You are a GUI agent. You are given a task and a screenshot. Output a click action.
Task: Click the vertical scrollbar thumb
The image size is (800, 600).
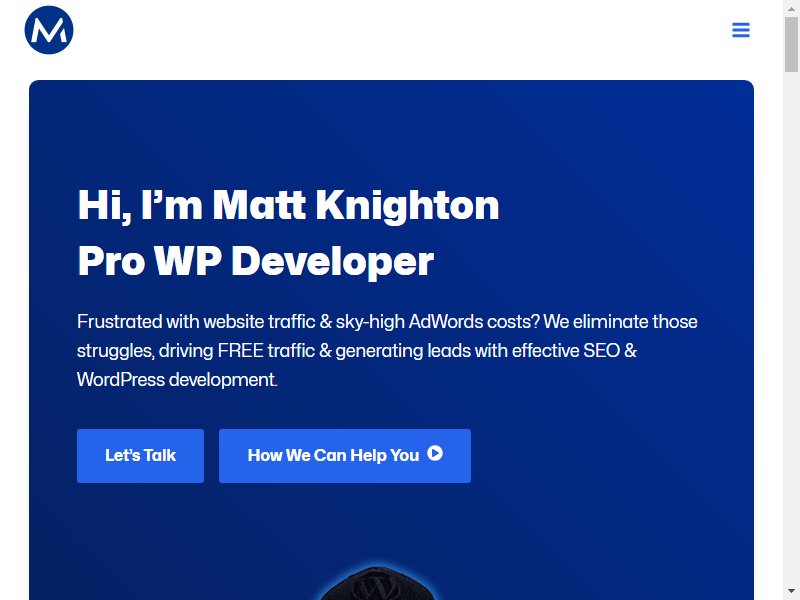click(791, 44)
